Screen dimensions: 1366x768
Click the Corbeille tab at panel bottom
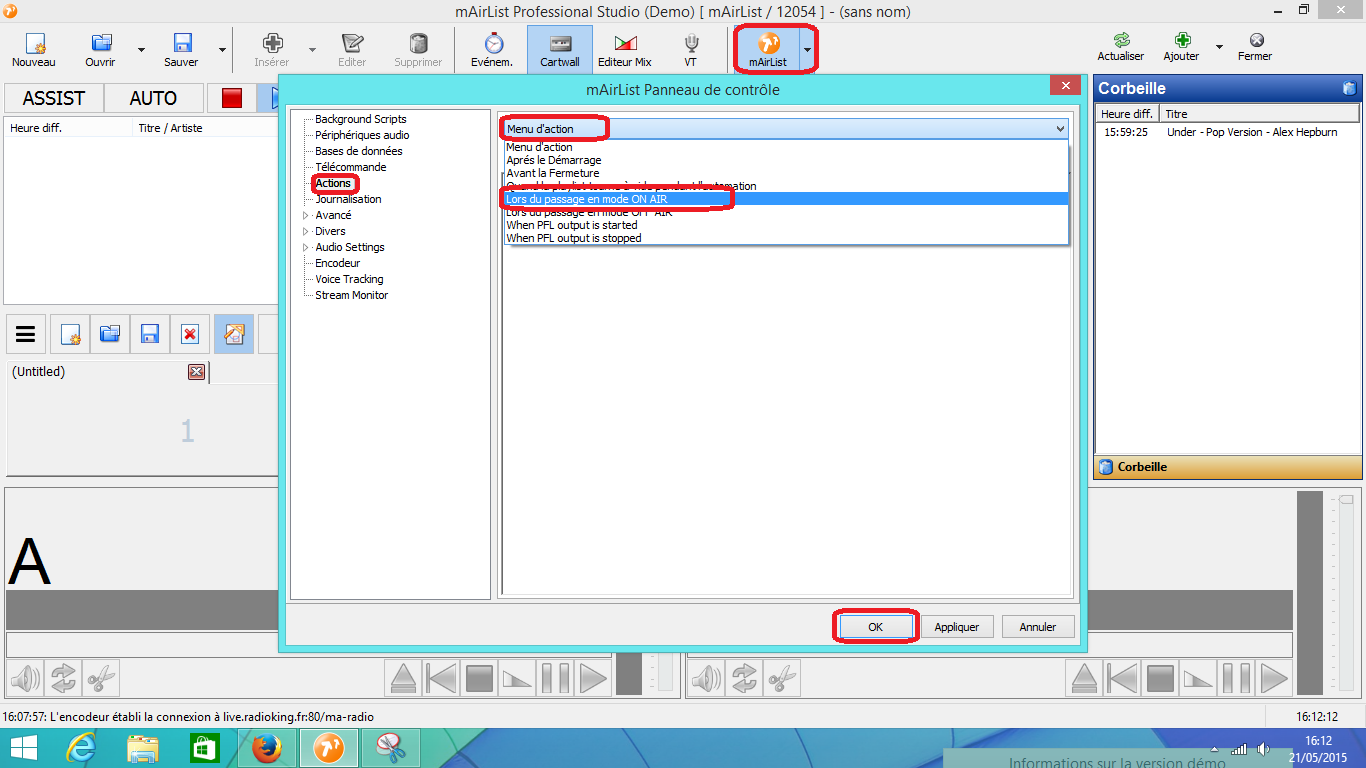click(1228, 467)
